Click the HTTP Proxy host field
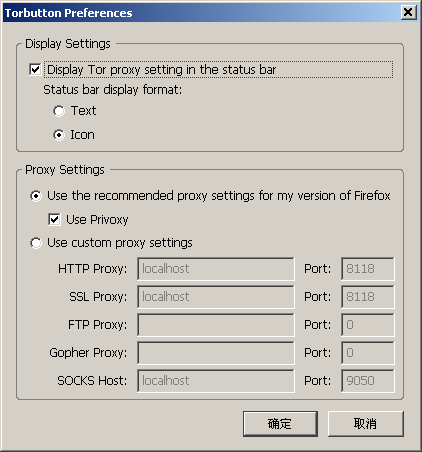This screenshot has height=452, width=422. pos(216,269)
